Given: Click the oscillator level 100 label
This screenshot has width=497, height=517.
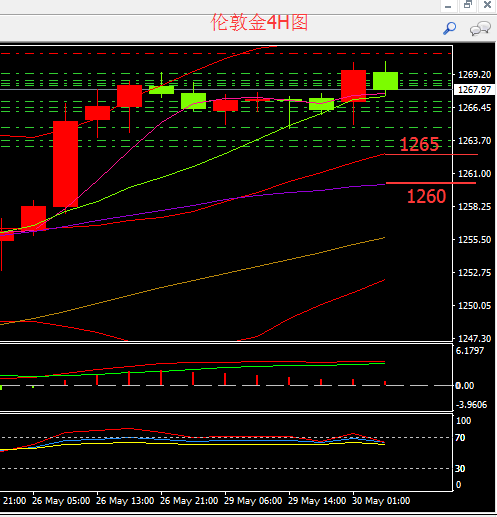Looking at the screenshot, I should tap(463, 421).
